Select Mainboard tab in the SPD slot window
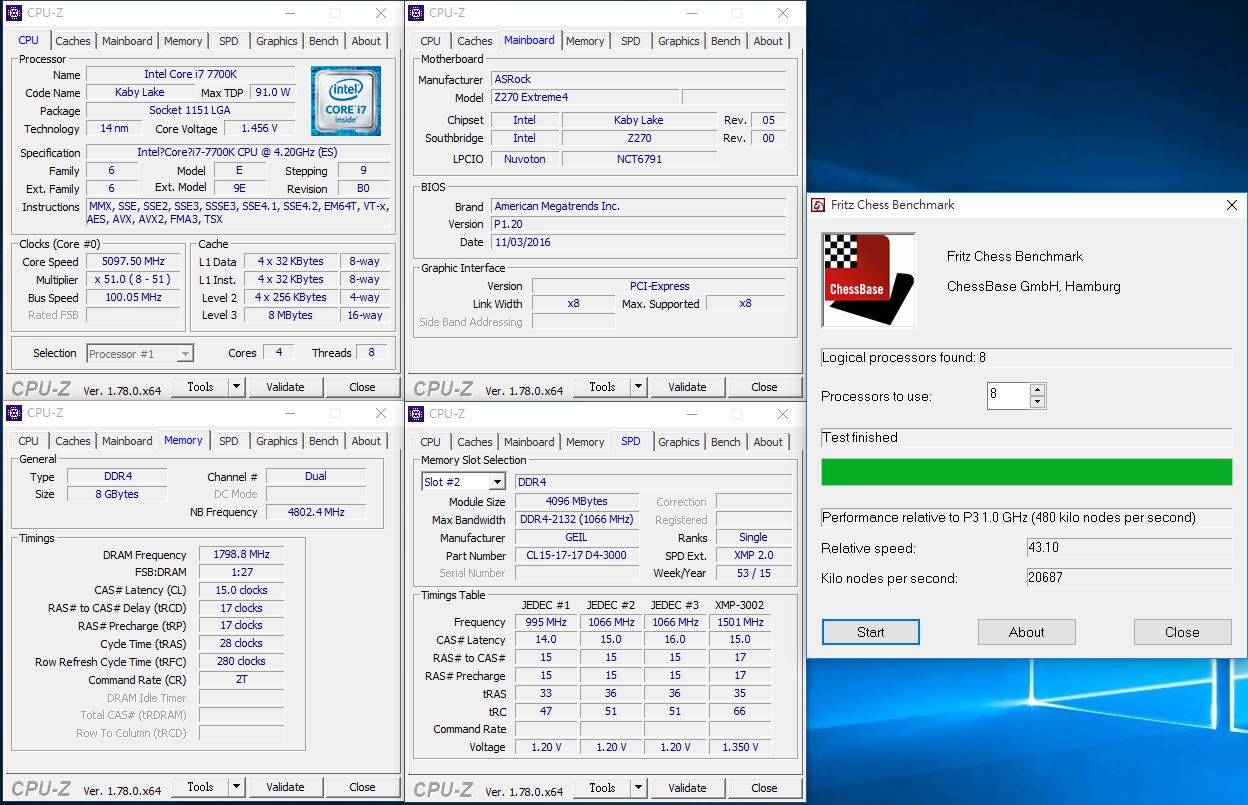The width and height of the screenshot is (1248, 805). click(529, 441)
